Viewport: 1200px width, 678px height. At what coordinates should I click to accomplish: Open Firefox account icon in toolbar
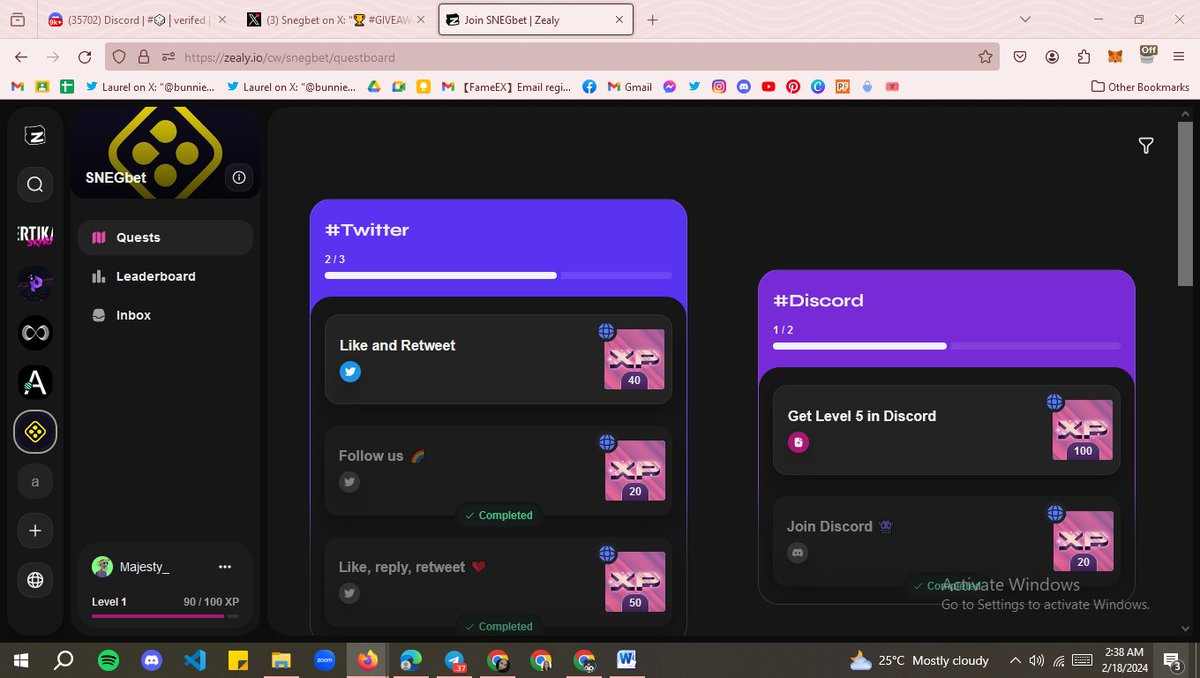(1052, 57)
